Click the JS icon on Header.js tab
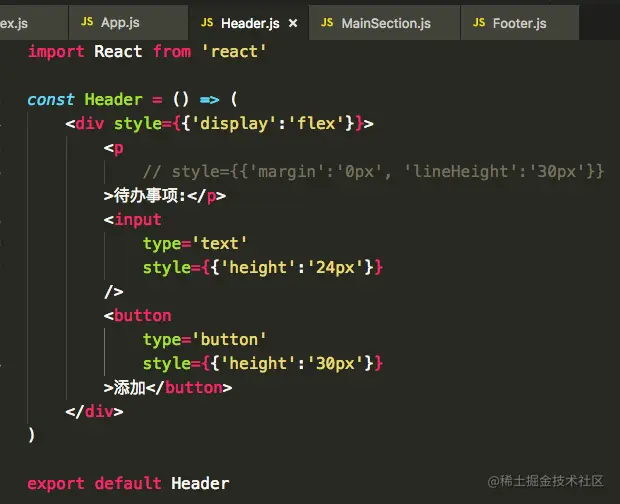The width and height of the screenshot is (620, 504). tap(207, 23)
